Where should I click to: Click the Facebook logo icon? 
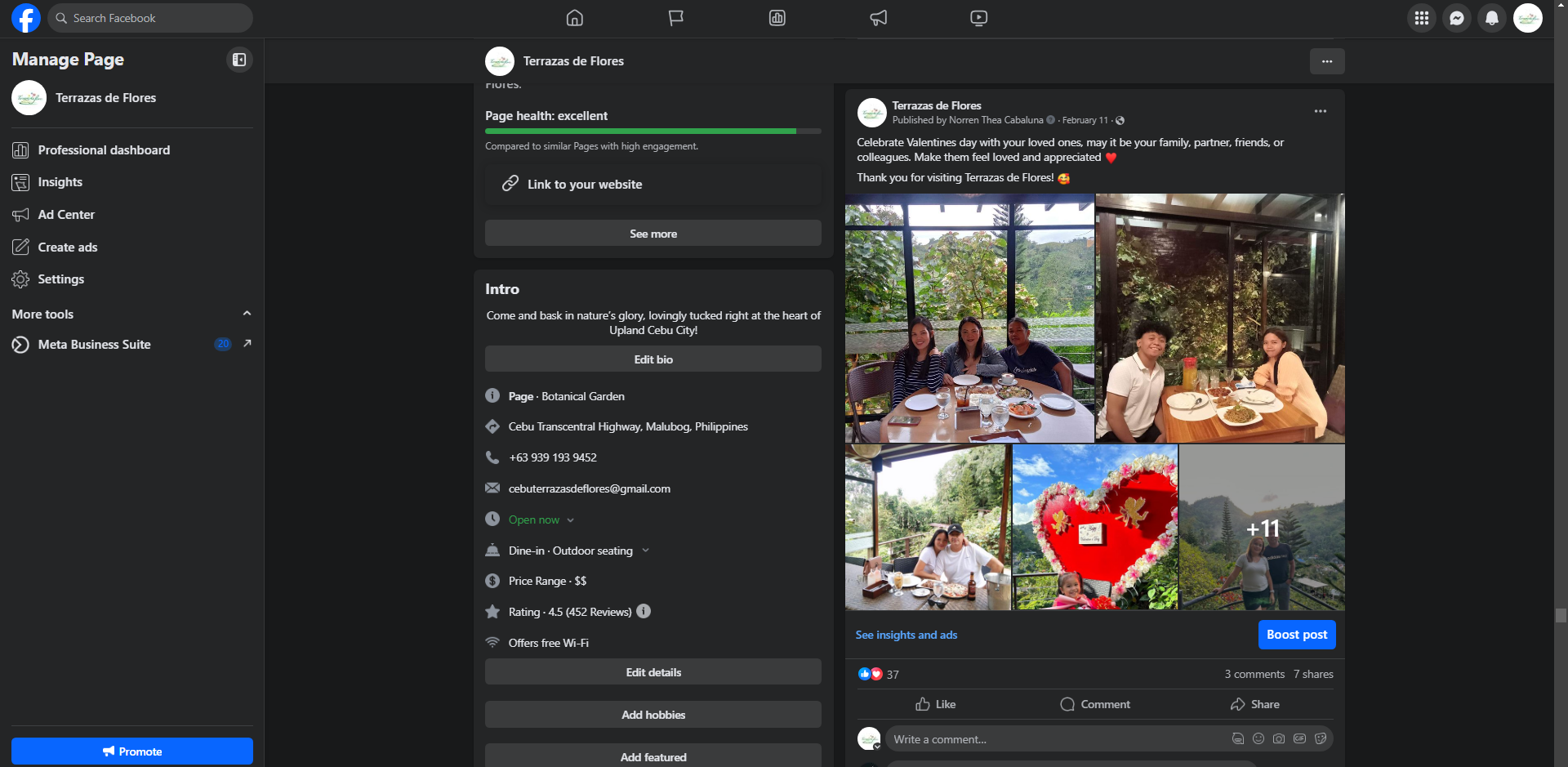pos(25,18)
